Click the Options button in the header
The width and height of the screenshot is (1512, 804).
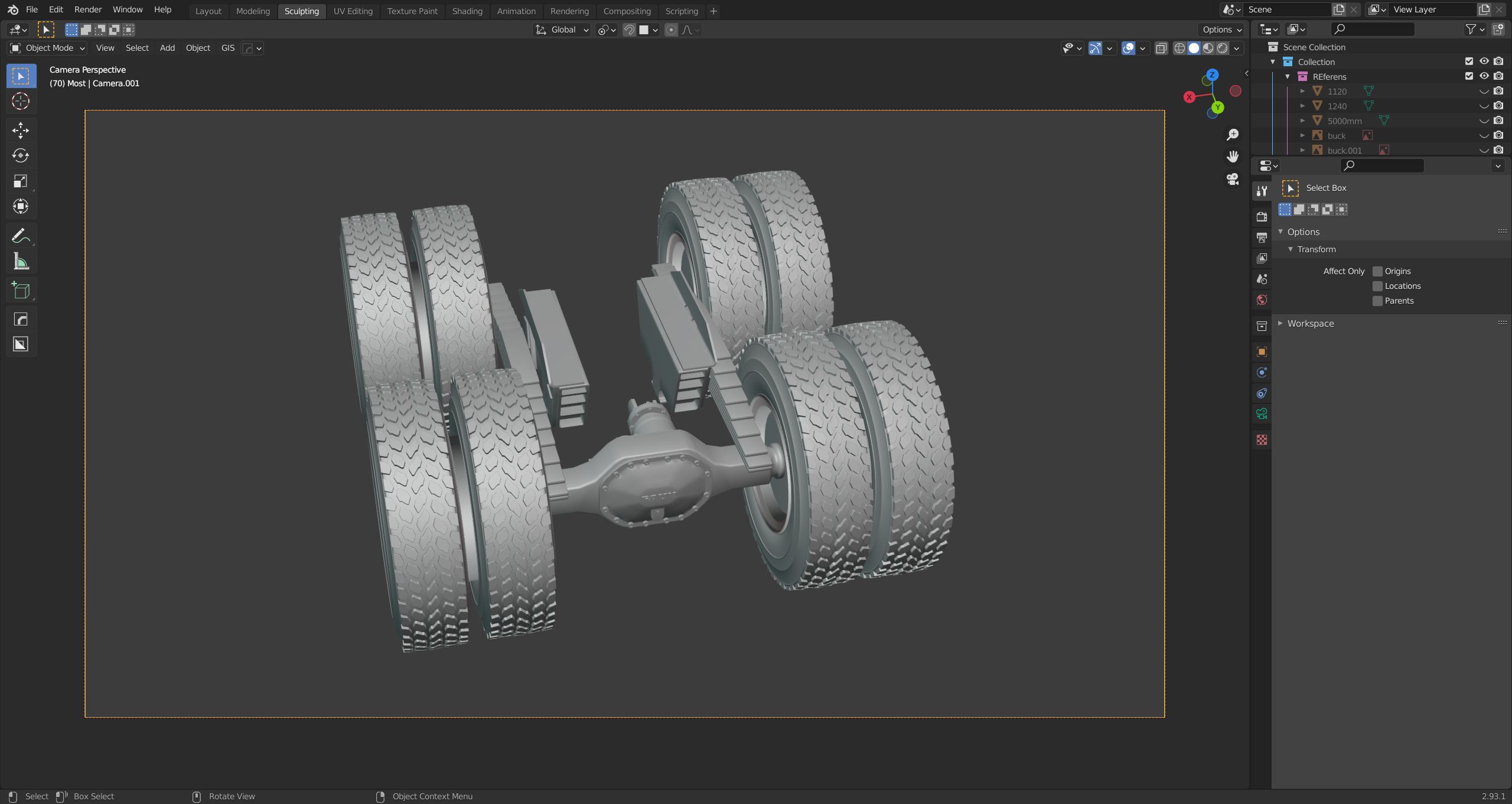(1221, 30)
